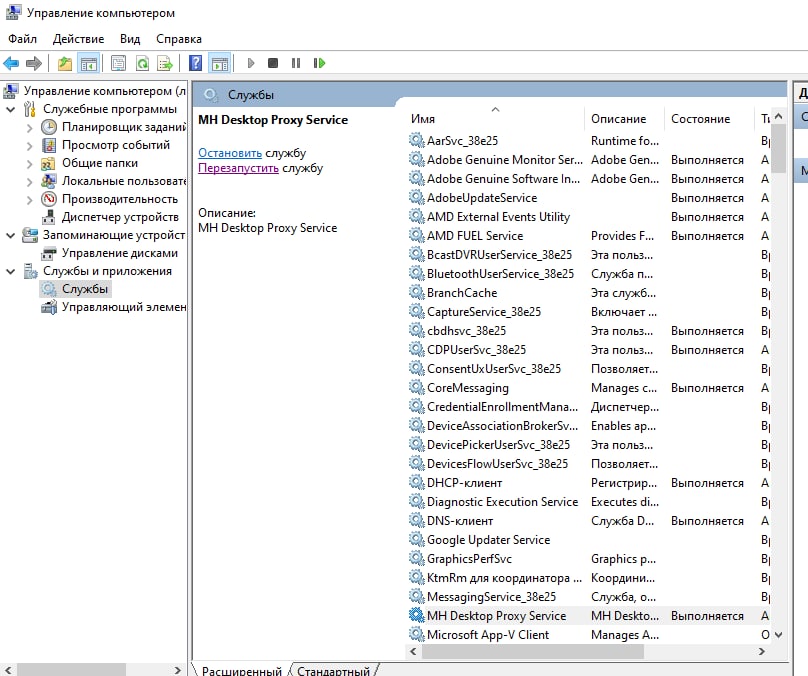Open the Properties toolbar icon

(x=118, y=63)
